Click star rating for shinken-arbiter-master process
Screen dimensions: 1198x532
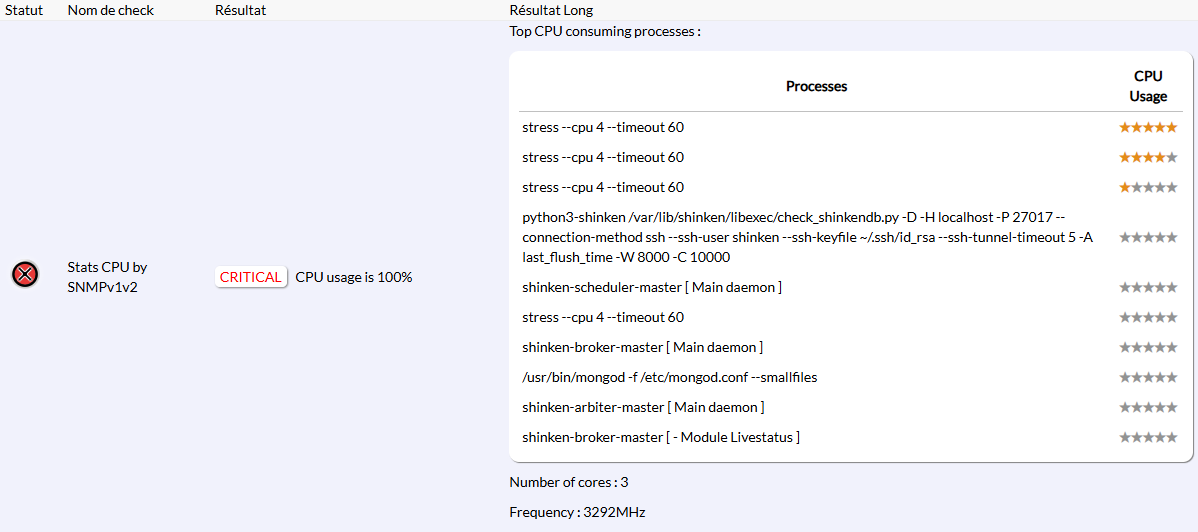(x=1147, y=407)
